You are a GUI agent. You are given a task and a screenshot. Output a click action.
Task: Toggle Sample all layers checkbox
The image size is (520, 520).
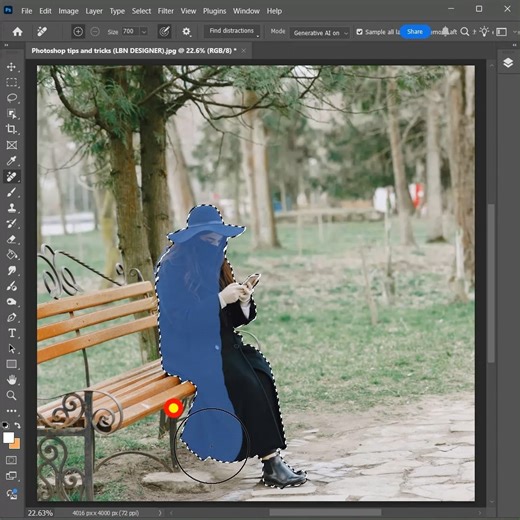pos(359,32)
